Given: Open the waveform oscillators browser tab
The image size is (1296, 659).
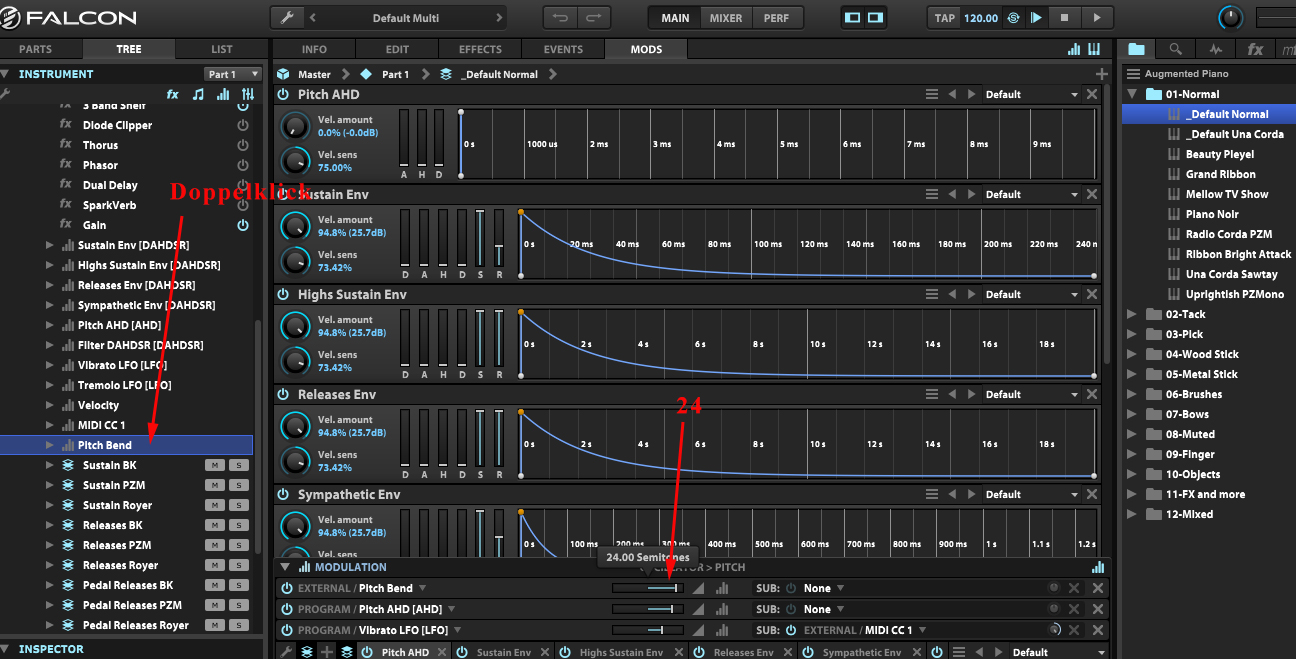Looking at the screenshot, I should [1215, 49].
